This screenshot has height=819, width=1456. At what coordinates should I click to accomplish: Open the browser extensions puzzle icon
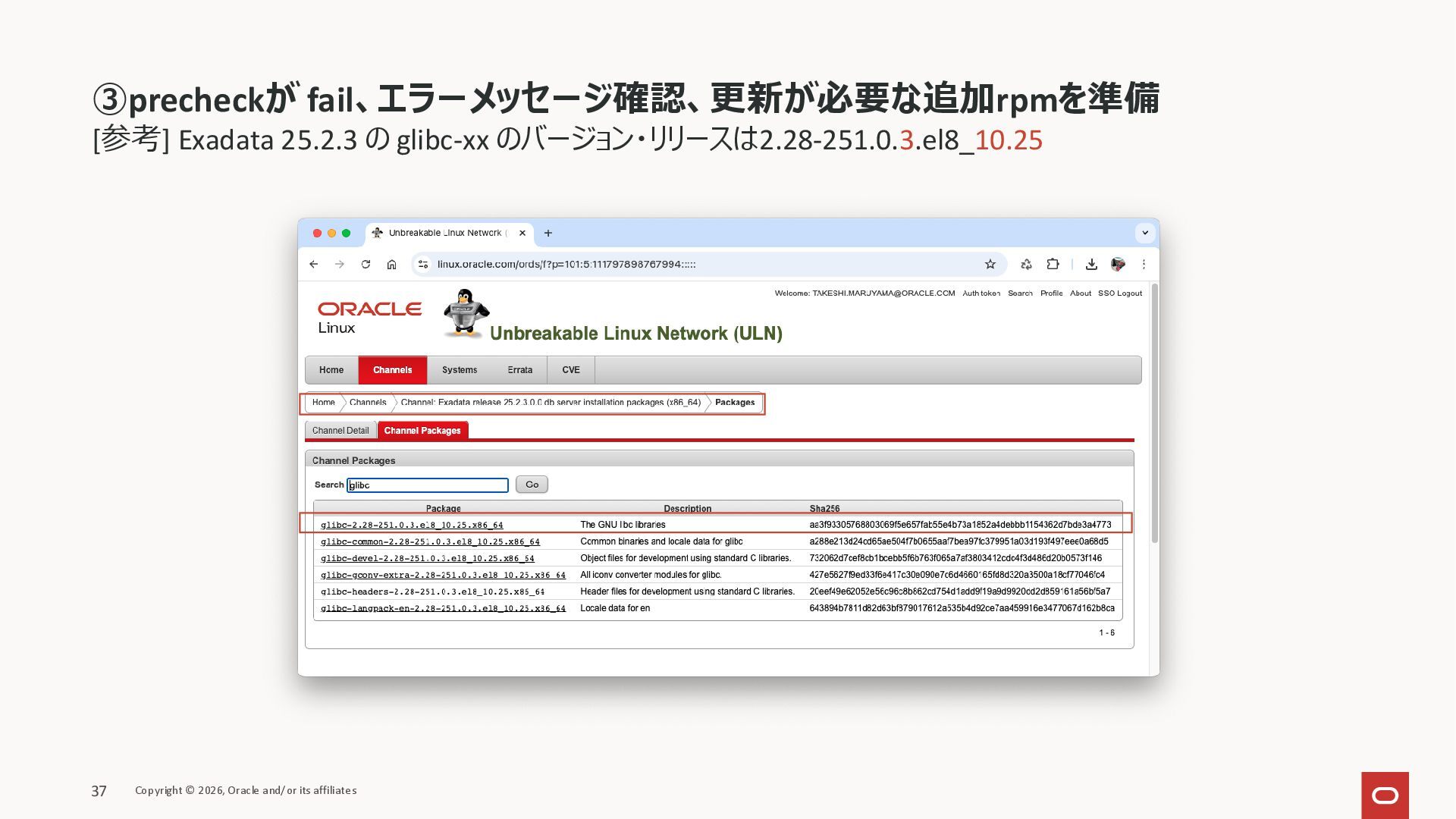pyautogui.click(x=1053, y=264)
